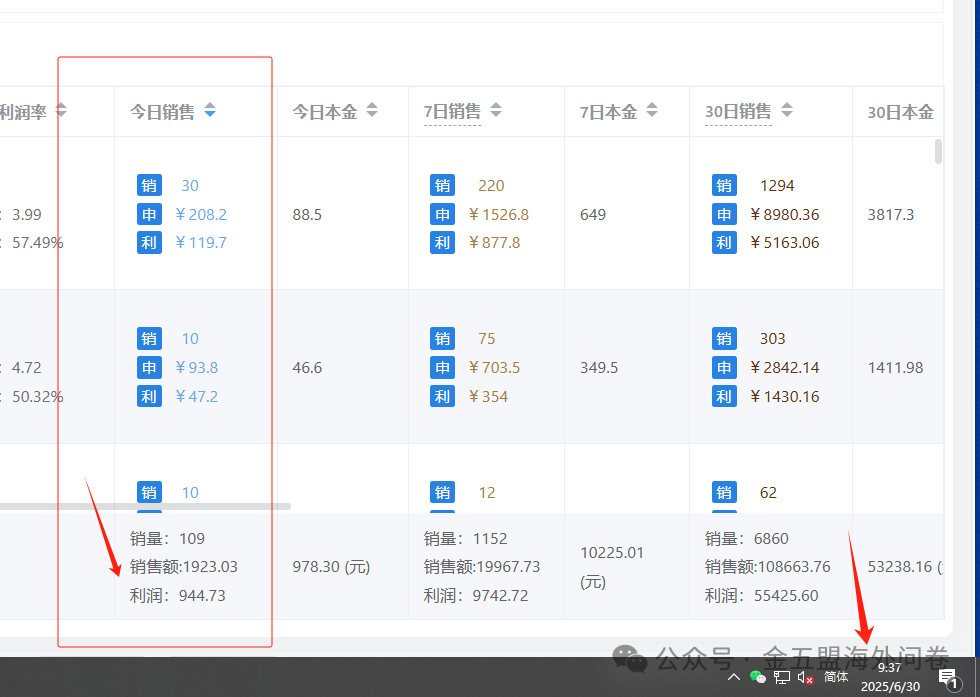The height and width of the screenshot is (697, 980).
Task: Select 30日本金 value 3817.3
Action: (x=891, y=214)
